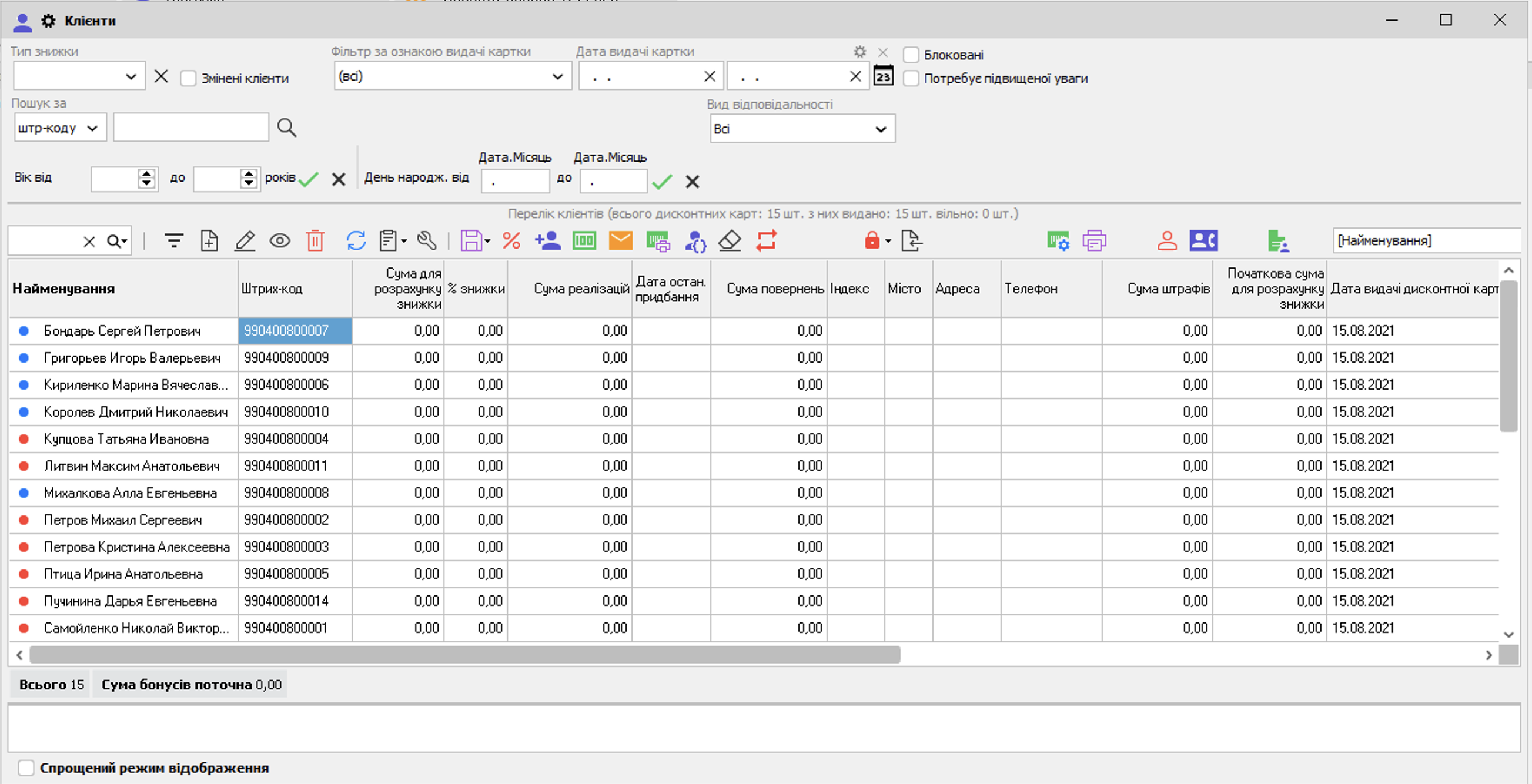Decrease the age 'до' spinner value
Image resolution: width=1532 pixels, height=784 pixels.
249,184
